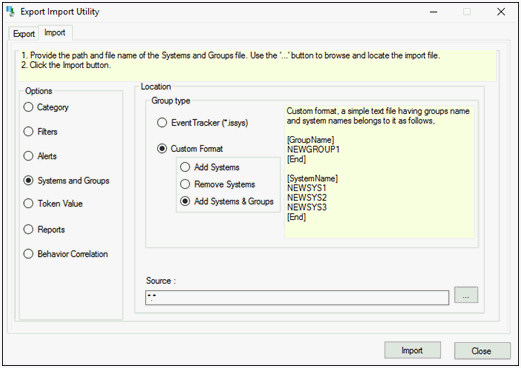Pick the Add Systems option
Image resolution: width=521 pixels, height=368 pixels.
click(x=210, y=167)
